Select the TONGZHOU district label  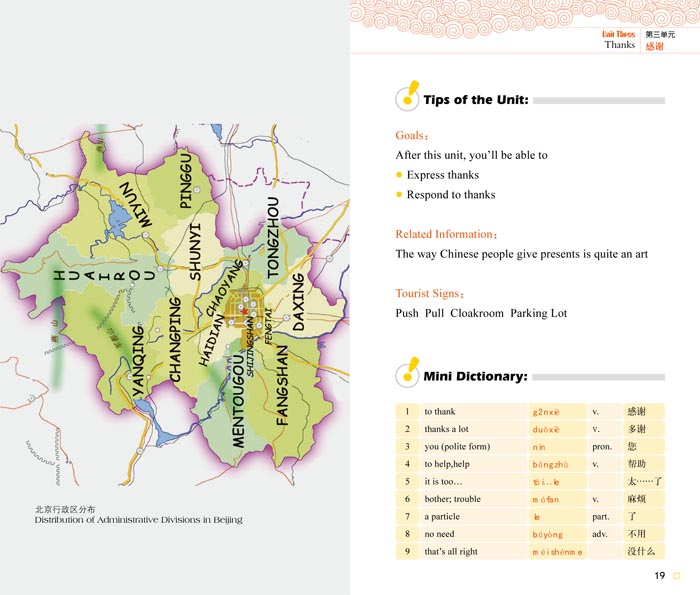pyautogui.click(x=273, y=237)
